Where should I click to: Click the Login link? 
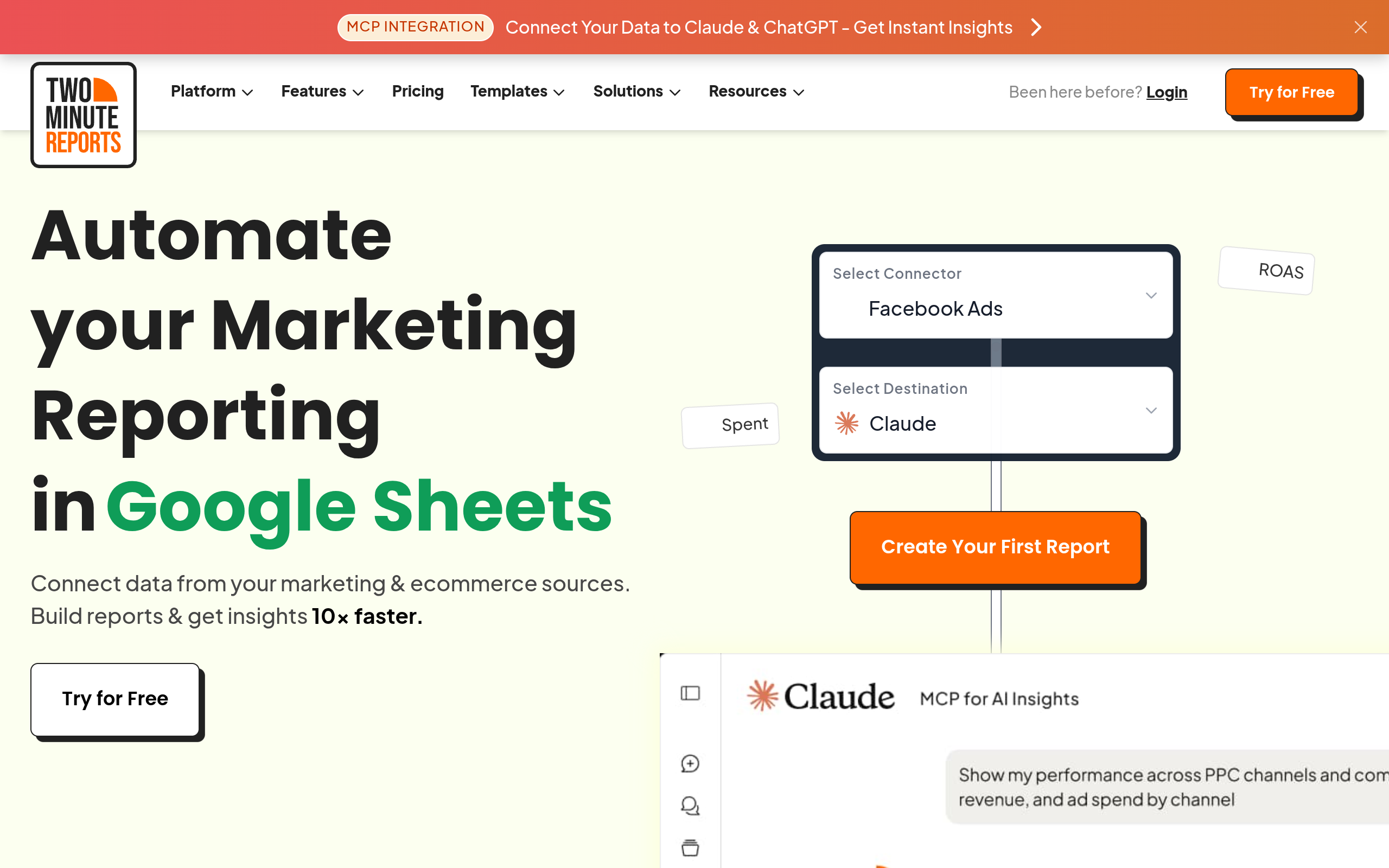[1167, 92]
